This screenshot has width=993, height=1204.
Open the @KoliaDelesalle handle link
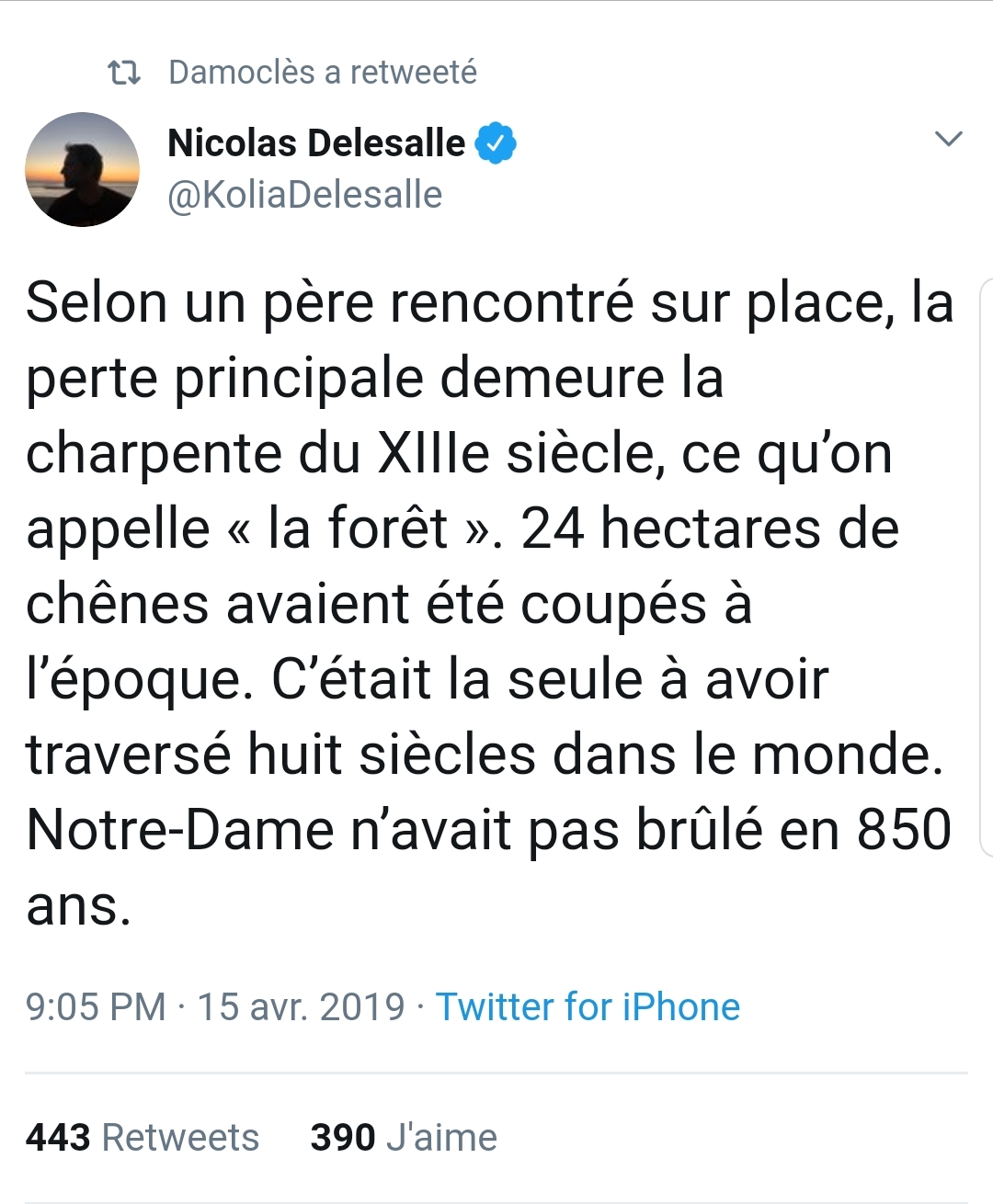click(304, 195)
